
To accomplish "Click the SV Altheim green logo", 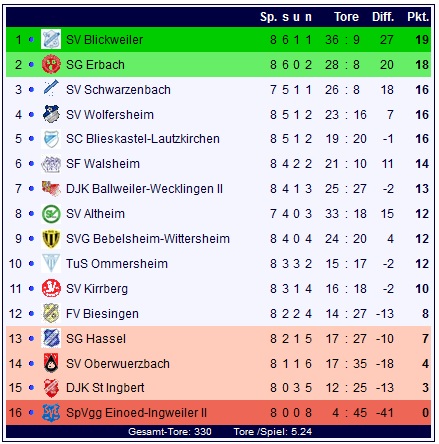I will [x=51, y=214].
